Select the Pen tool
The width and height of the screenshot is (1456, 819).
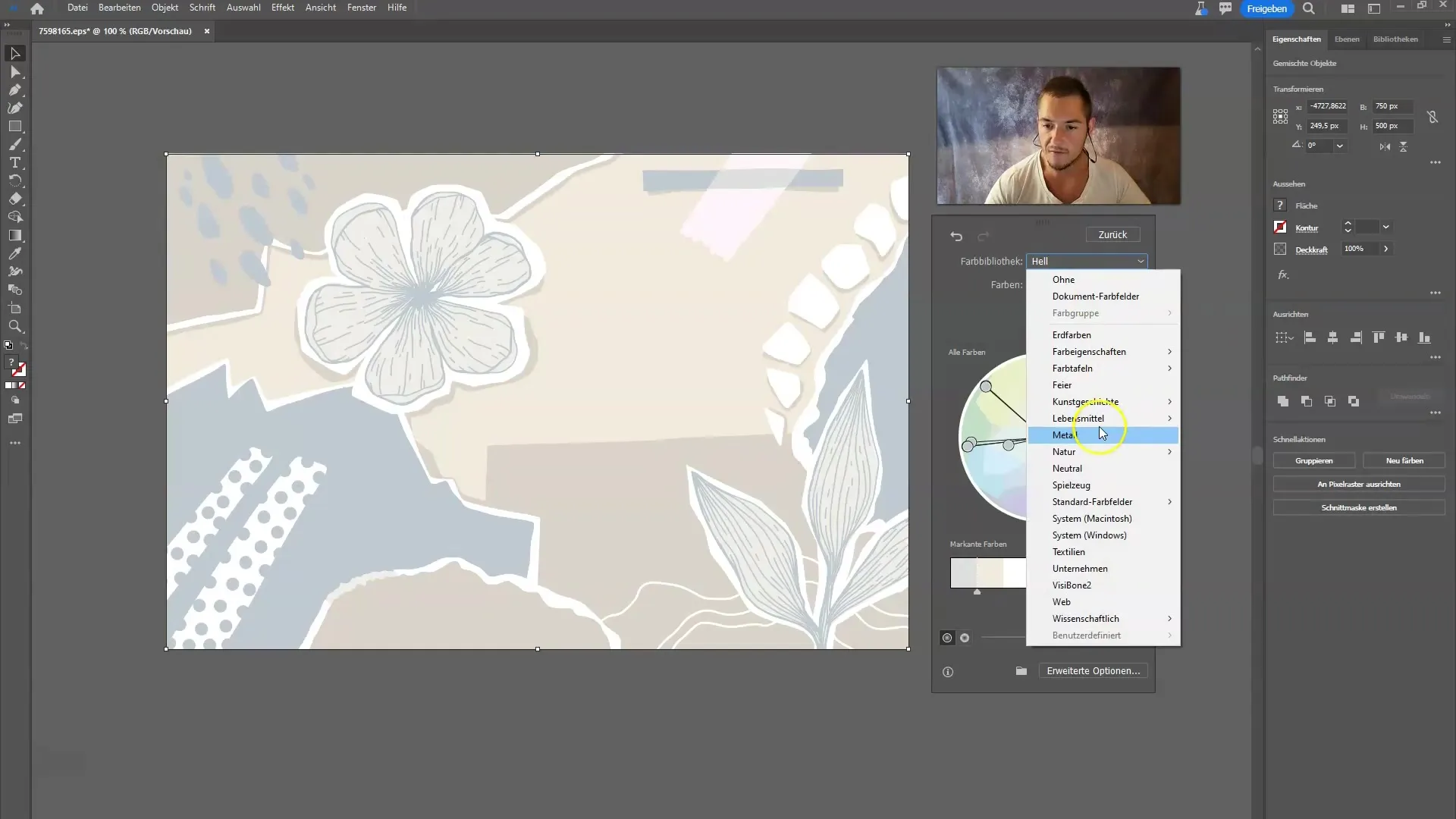click(x=15, y=90)
